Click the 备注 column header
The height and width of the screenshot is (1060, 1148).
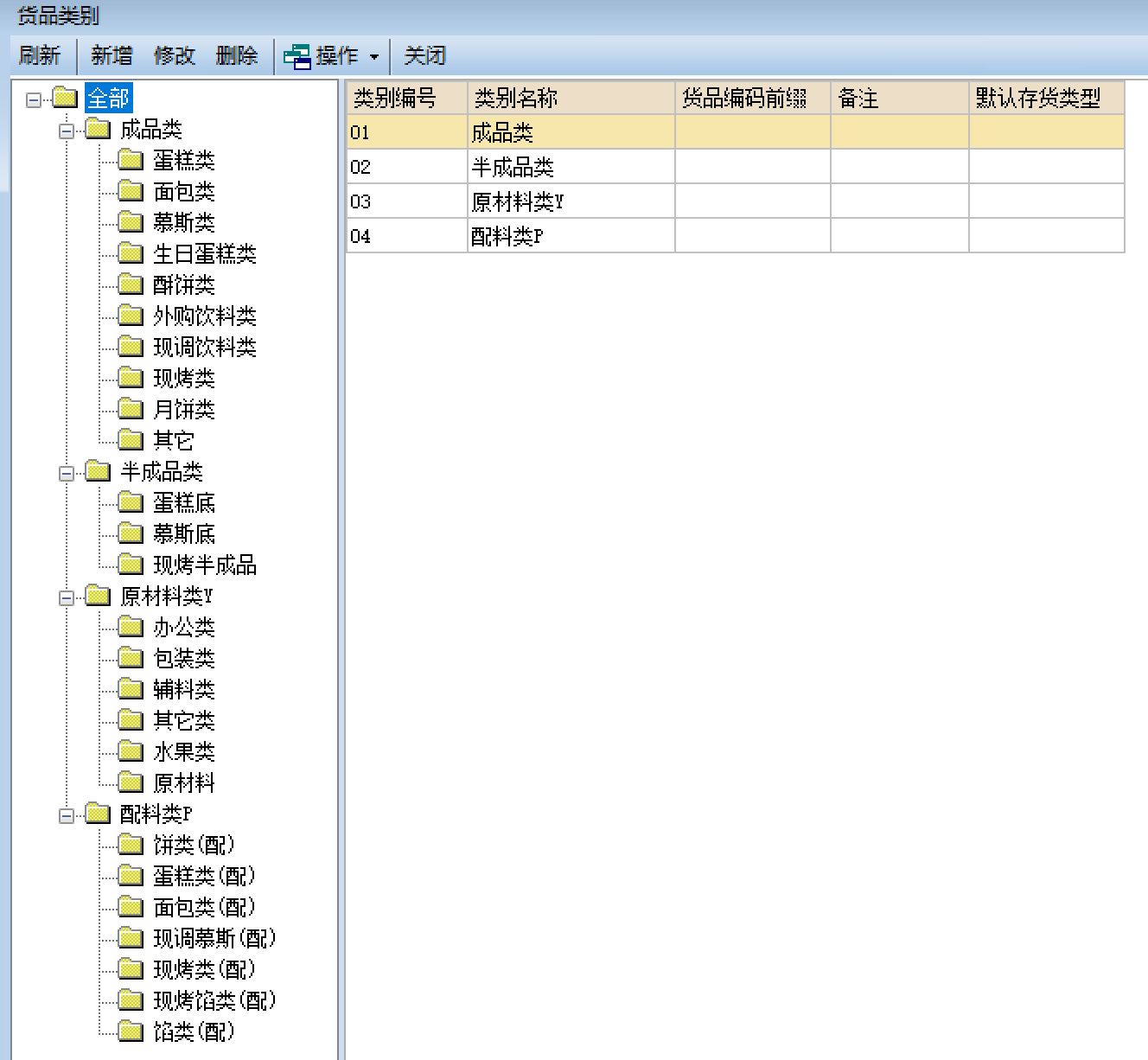tap(900, 98)
